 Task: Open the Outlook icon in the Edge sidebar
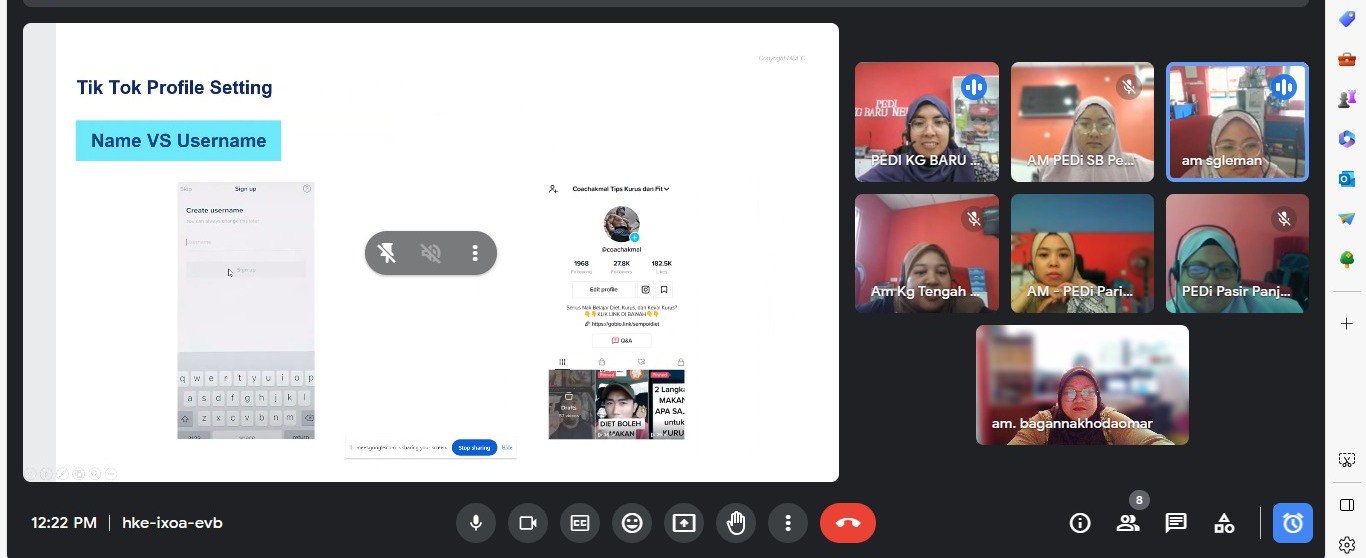coord(1346,179)
